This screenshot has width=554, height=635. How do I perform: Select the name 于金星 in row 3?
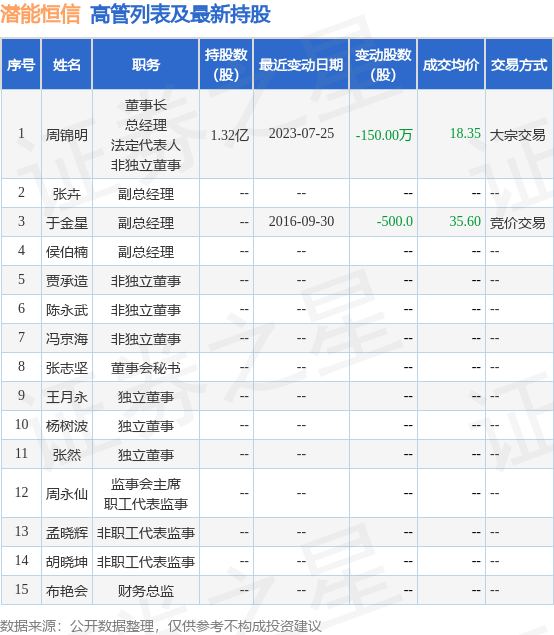pyautogui.click(x=67, y=223)
